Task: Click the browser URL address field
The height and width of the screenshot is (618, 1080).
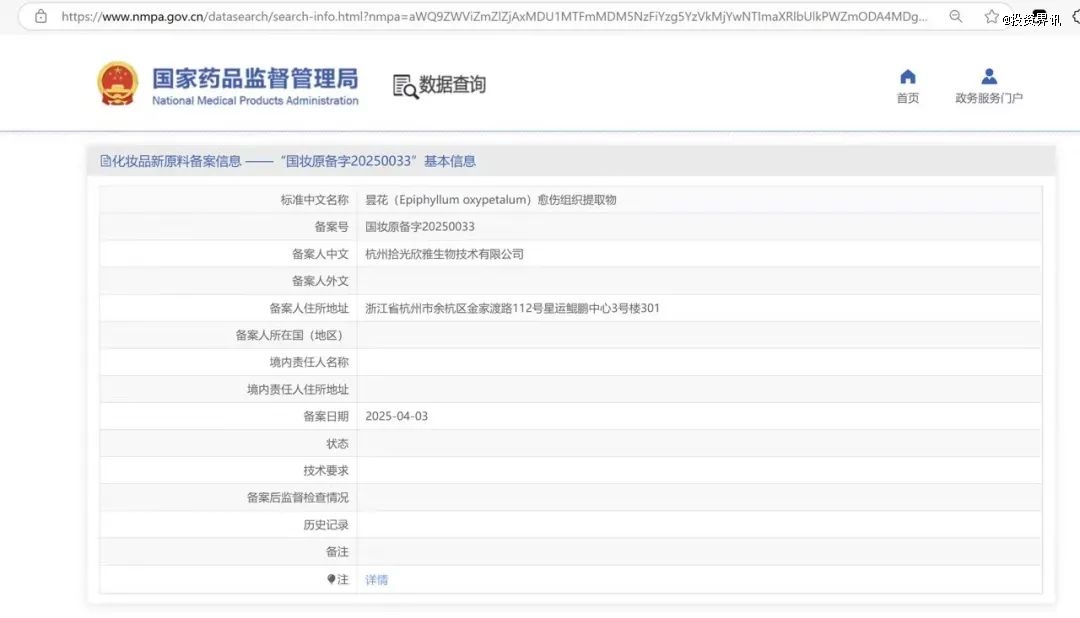Action: coord(494,17)
